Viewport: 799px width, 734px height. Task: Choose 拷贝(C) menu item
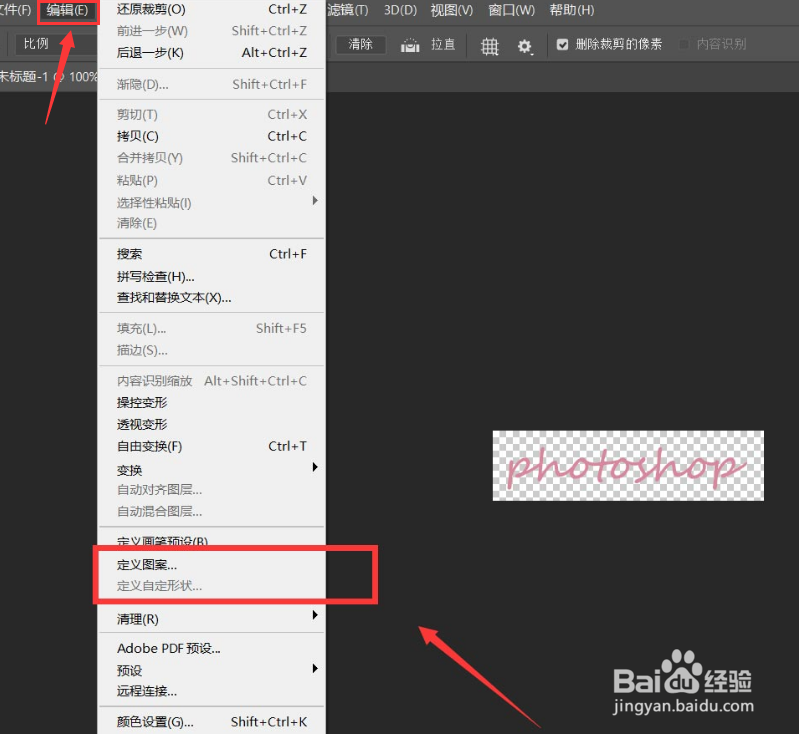click(211, 136)
